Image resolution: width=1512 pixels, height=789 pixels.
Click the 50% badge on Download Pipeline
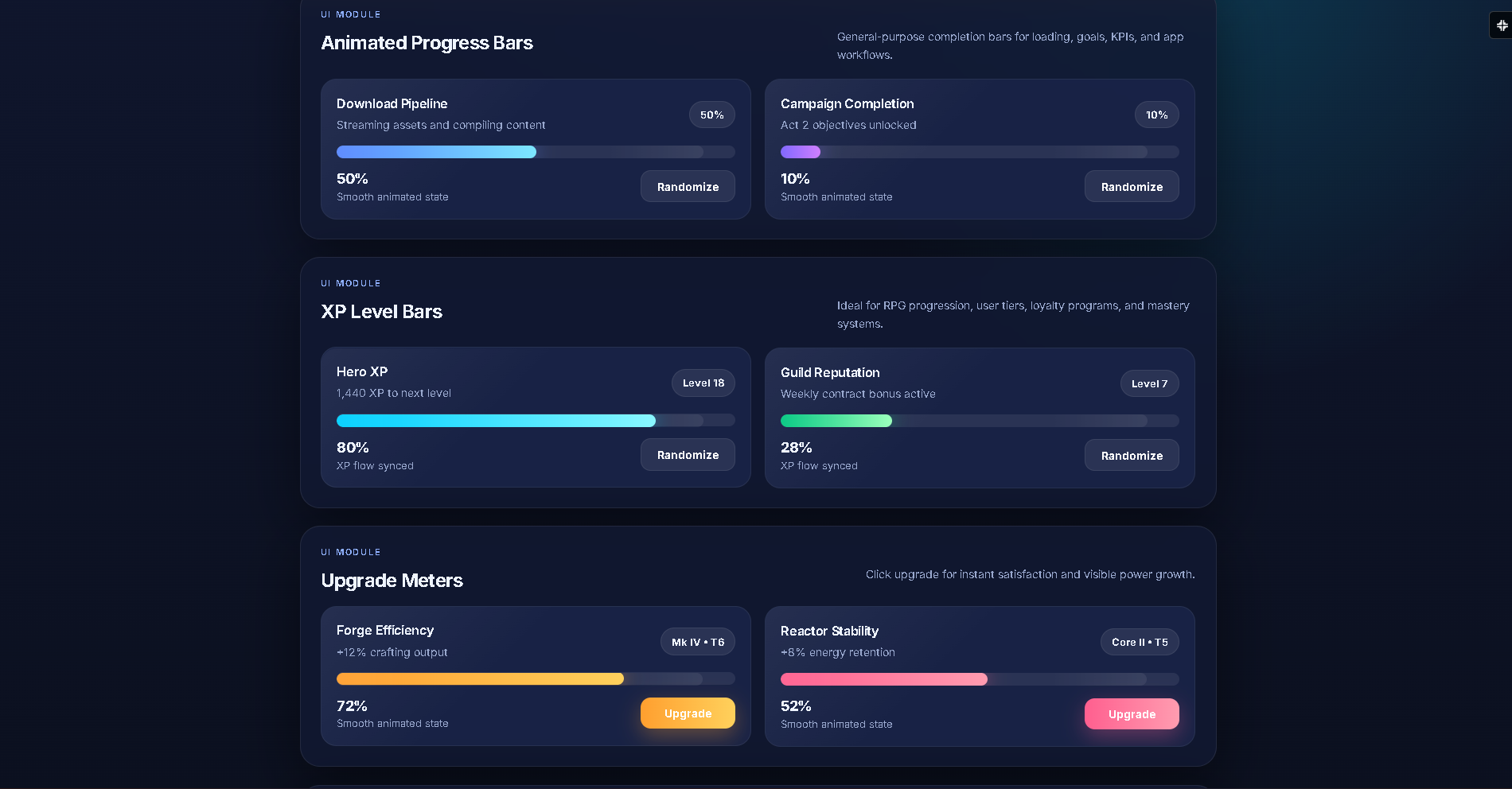tap(711, 115)
